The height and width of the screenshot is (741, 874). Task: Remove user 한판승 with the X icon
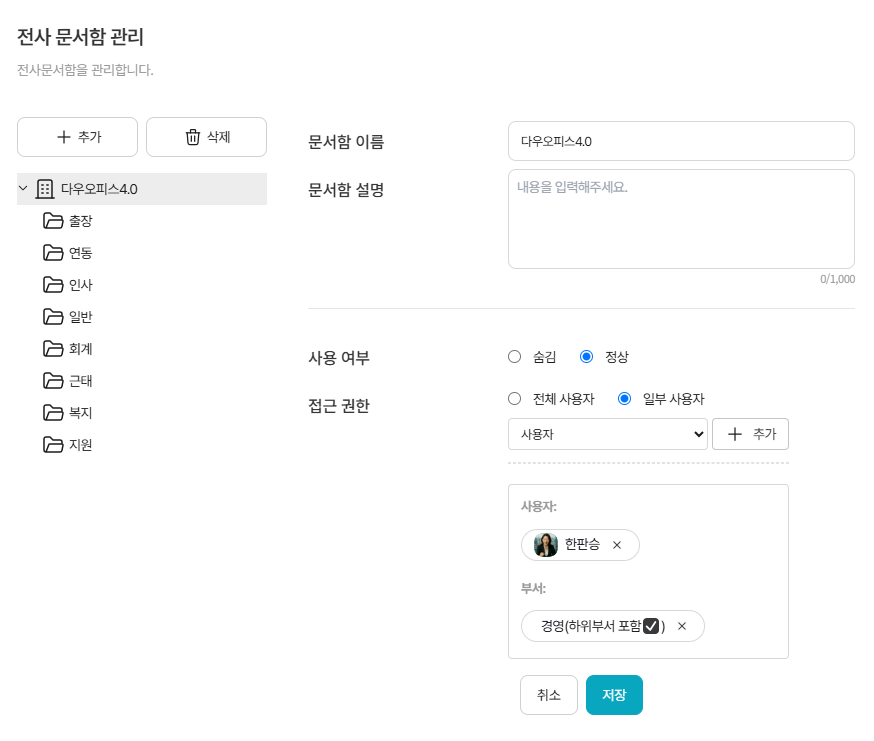[617, 545]
